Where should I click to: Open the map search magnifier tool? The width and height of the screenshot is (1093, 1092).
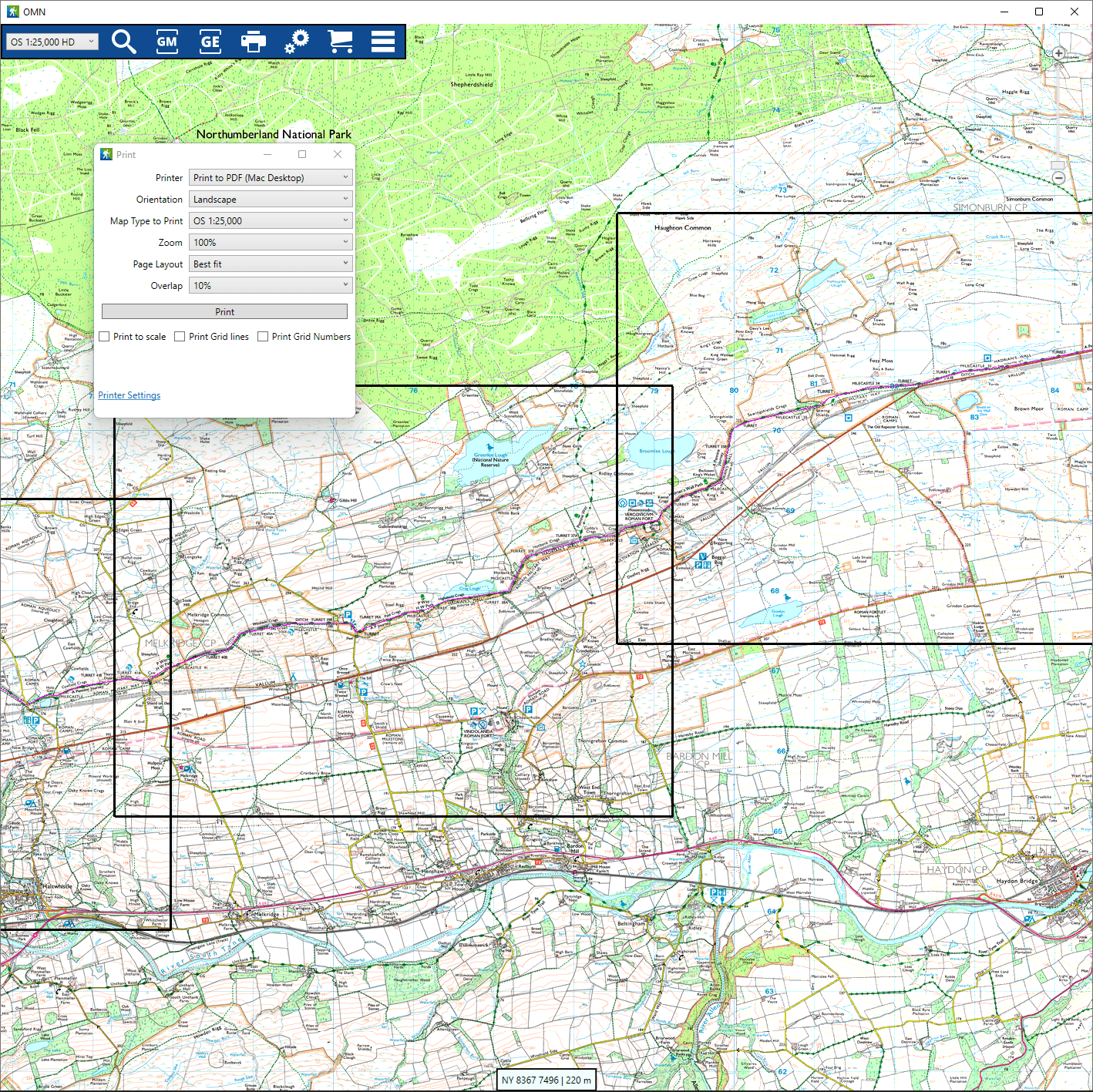pyautogui.click(x=123, y=42)
